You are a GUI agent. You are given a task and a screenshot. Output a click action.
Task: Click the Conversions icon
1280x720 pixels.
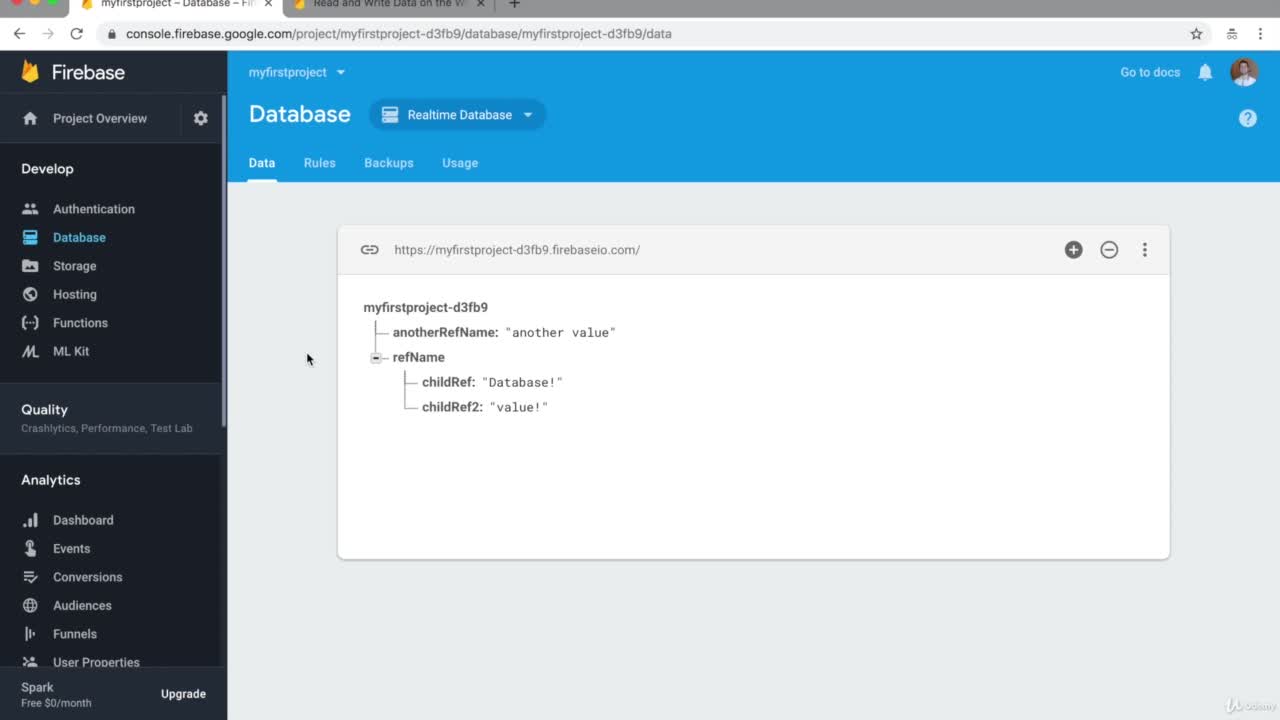click(30, 577)
